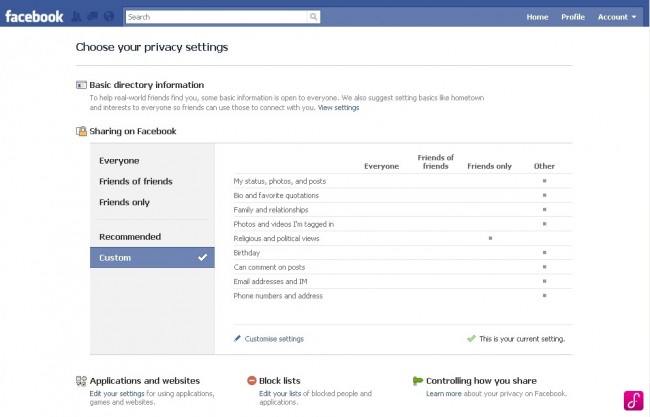The height and width of the screenshot is (417, 650).
Task: Click 'Applications and websites' heading
Action: (x=145, y=381)
